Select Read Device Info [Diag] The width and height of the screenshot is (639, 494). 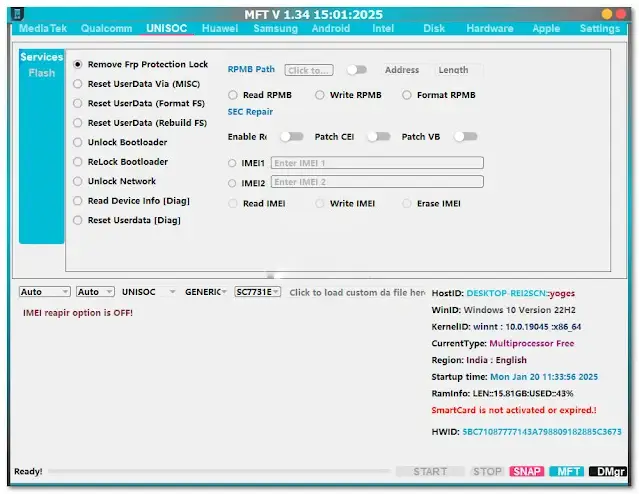coord(132,201)
